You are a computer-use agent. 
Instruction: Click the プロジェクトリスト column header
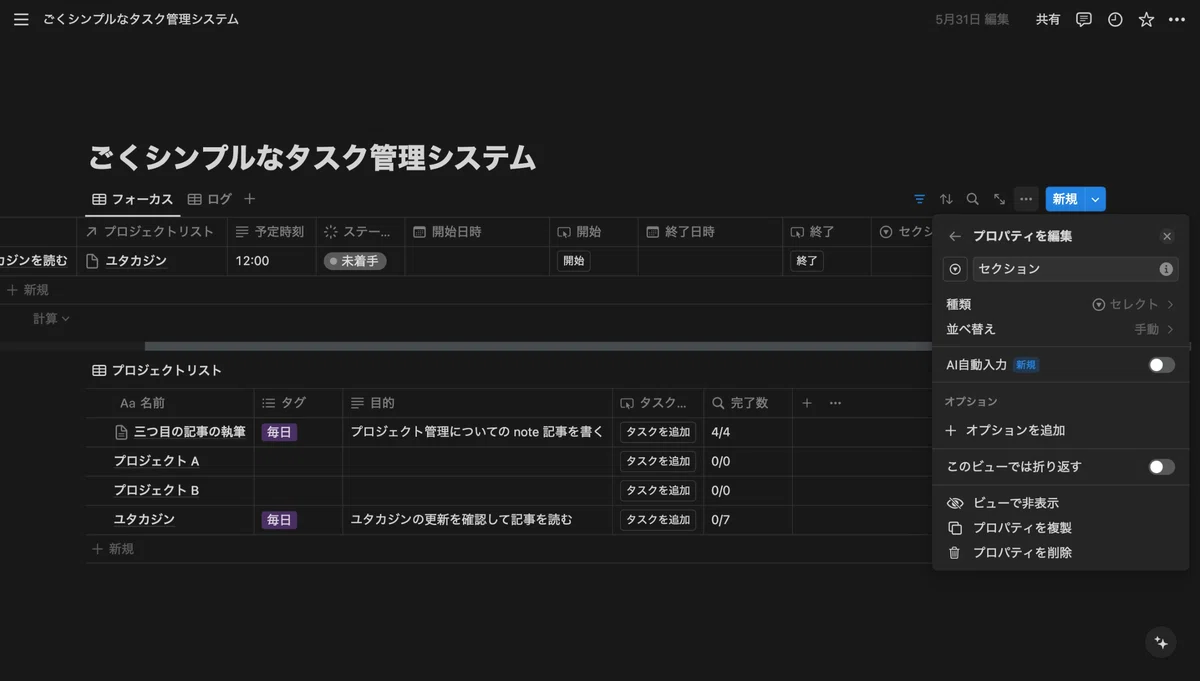coord(152,232)
